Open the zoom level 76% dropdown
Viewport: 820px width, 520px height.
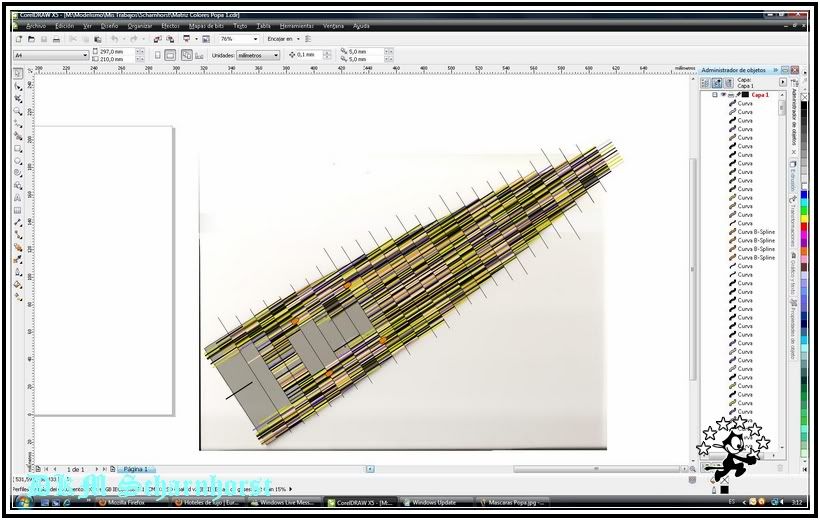point(254,39)
